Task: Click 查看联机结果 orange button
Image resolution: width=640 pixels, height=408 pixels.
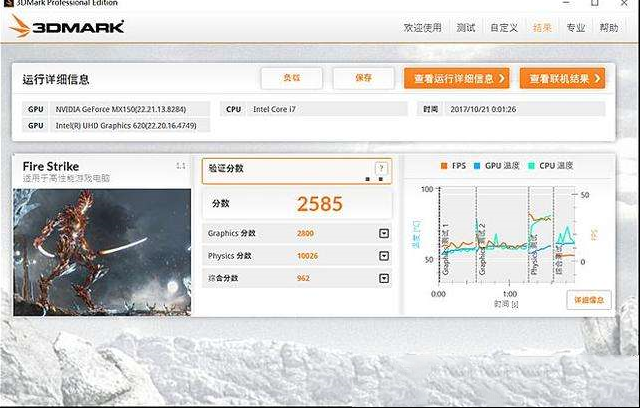Action: (x=562, y=78)
